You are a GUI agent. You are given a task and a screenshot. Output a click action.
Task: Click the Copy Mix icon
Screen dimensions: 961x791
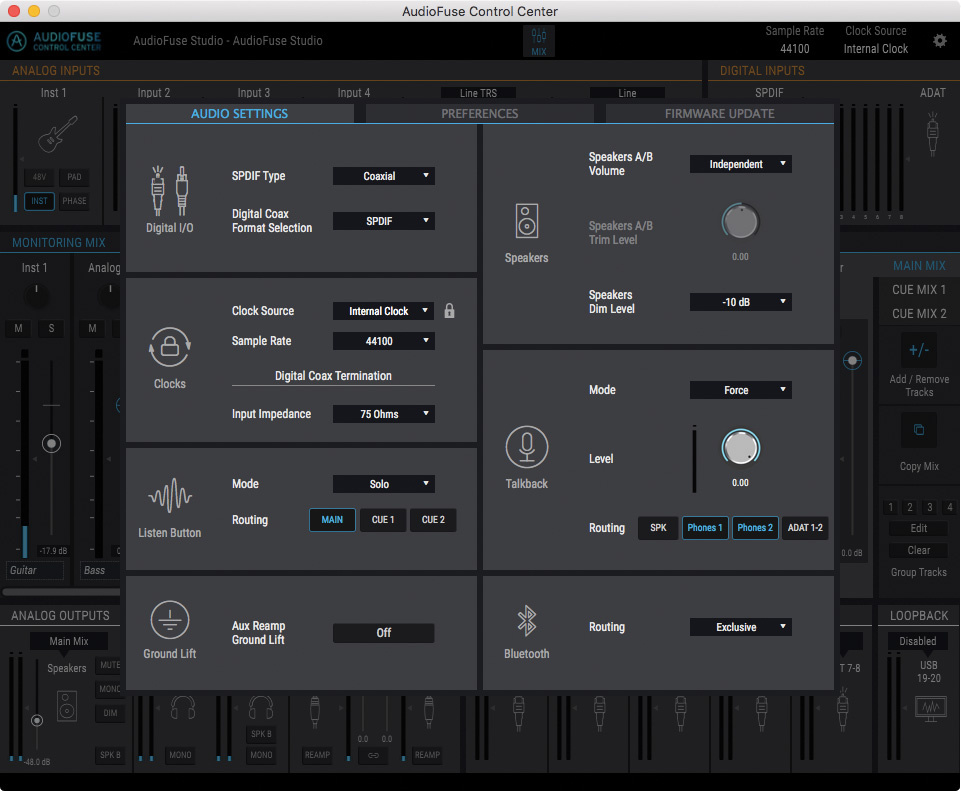919,431
